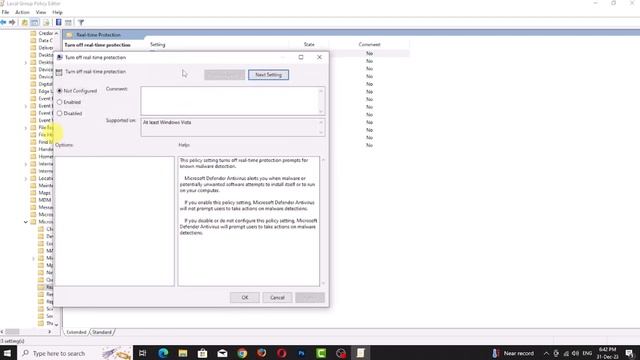The width and height of the screenshot is (640, 360).
Task: Click the Up one level folder icon
Action: point(24,22)
